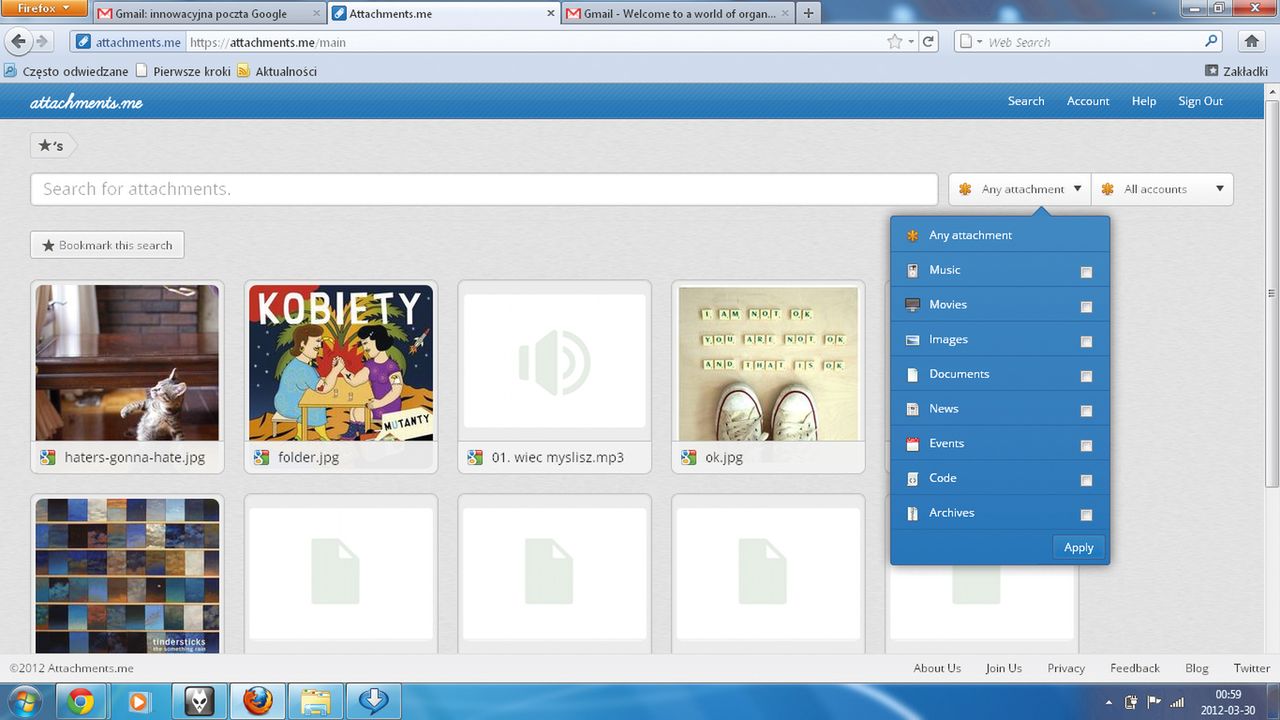The image size is (1280, 720).
Task: Open Privacy footer link
Action: [x=1066, y=668]
